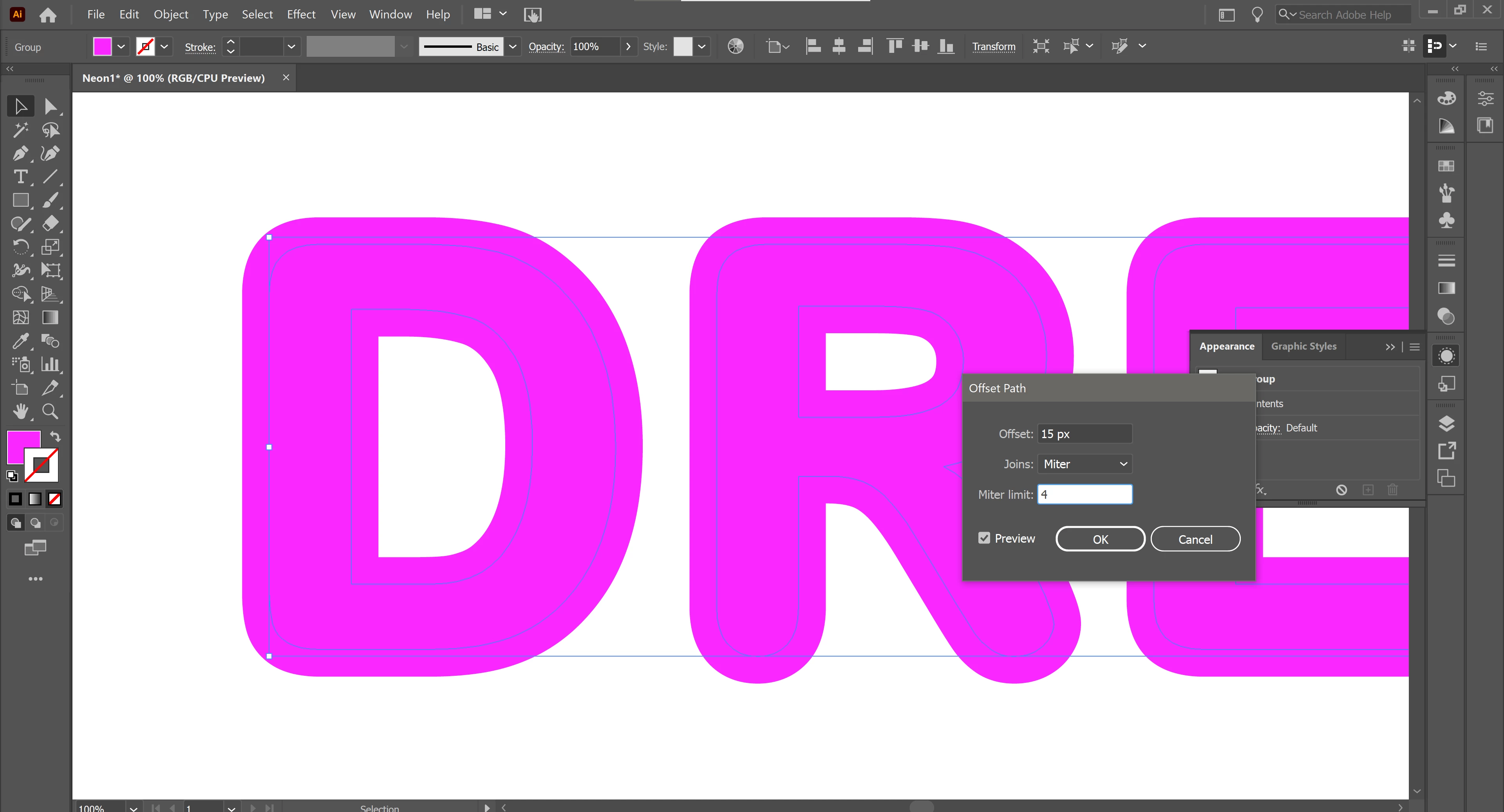1504x812 pixels.
Task: Open the Effect menu
Action: click(301, 14)
